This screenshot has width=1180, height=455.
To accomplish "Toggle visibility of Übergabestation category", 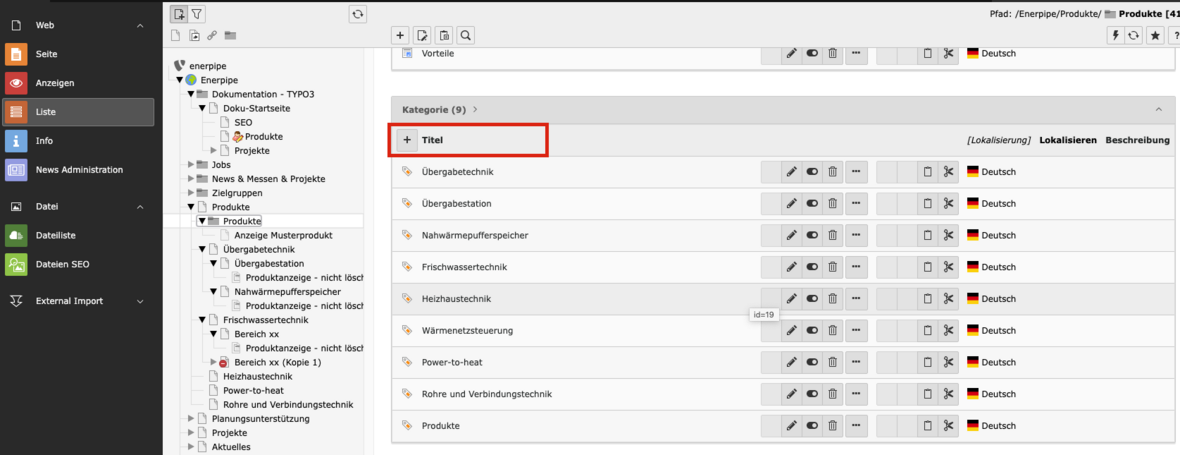I will pos(811,204).
